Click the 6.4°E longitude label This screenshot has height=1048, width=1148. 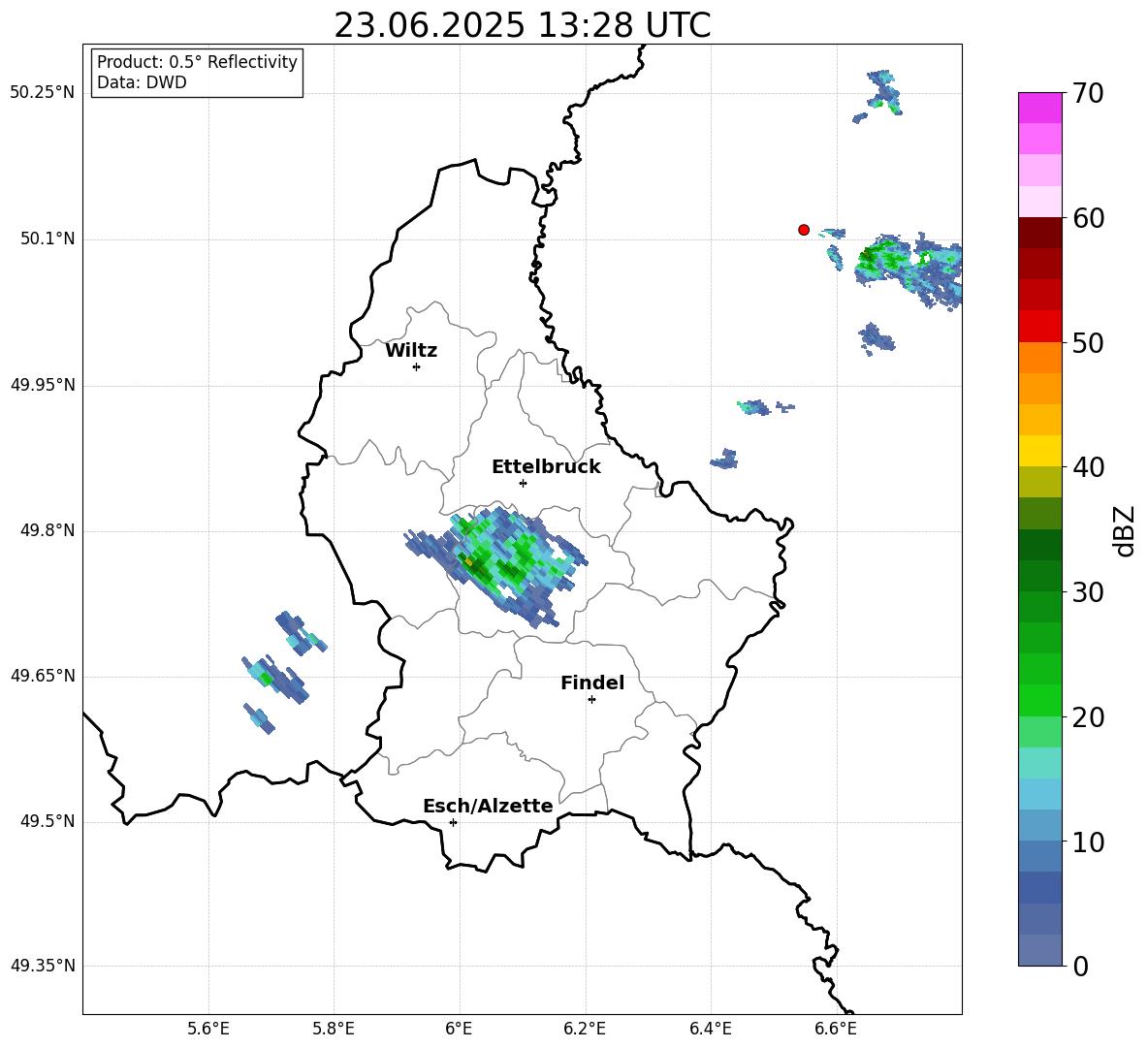point(710,1029)
